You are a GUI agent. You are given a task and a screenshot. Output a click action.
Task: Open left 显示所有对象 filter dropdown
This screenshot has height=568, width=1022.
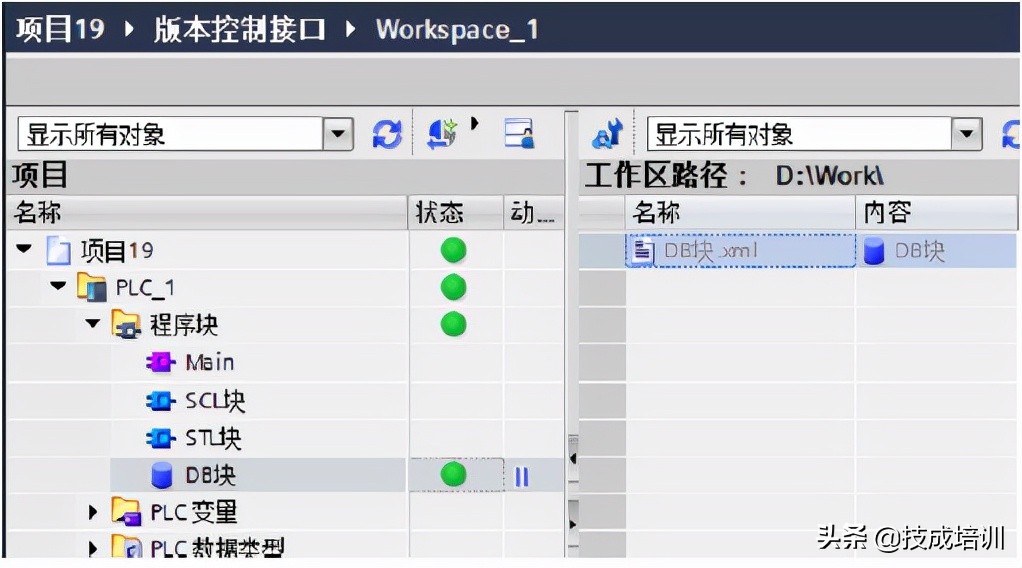pos(338,134)
